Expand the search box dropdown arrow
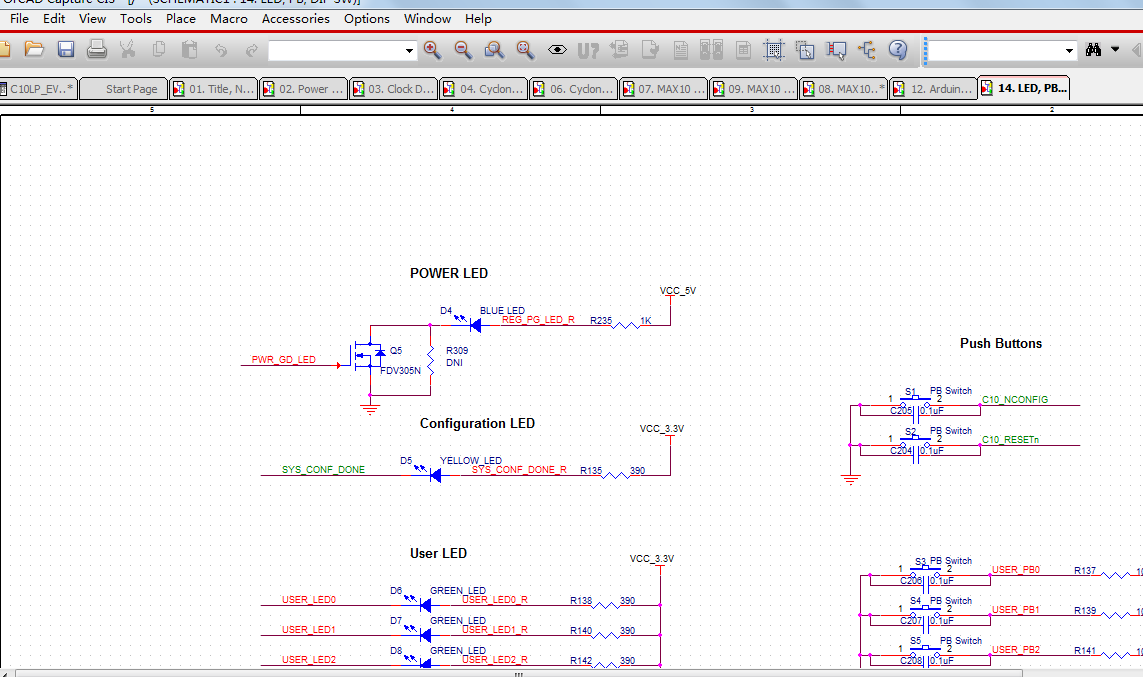This screenshot has width=1143, height=677. (1069, 50)
